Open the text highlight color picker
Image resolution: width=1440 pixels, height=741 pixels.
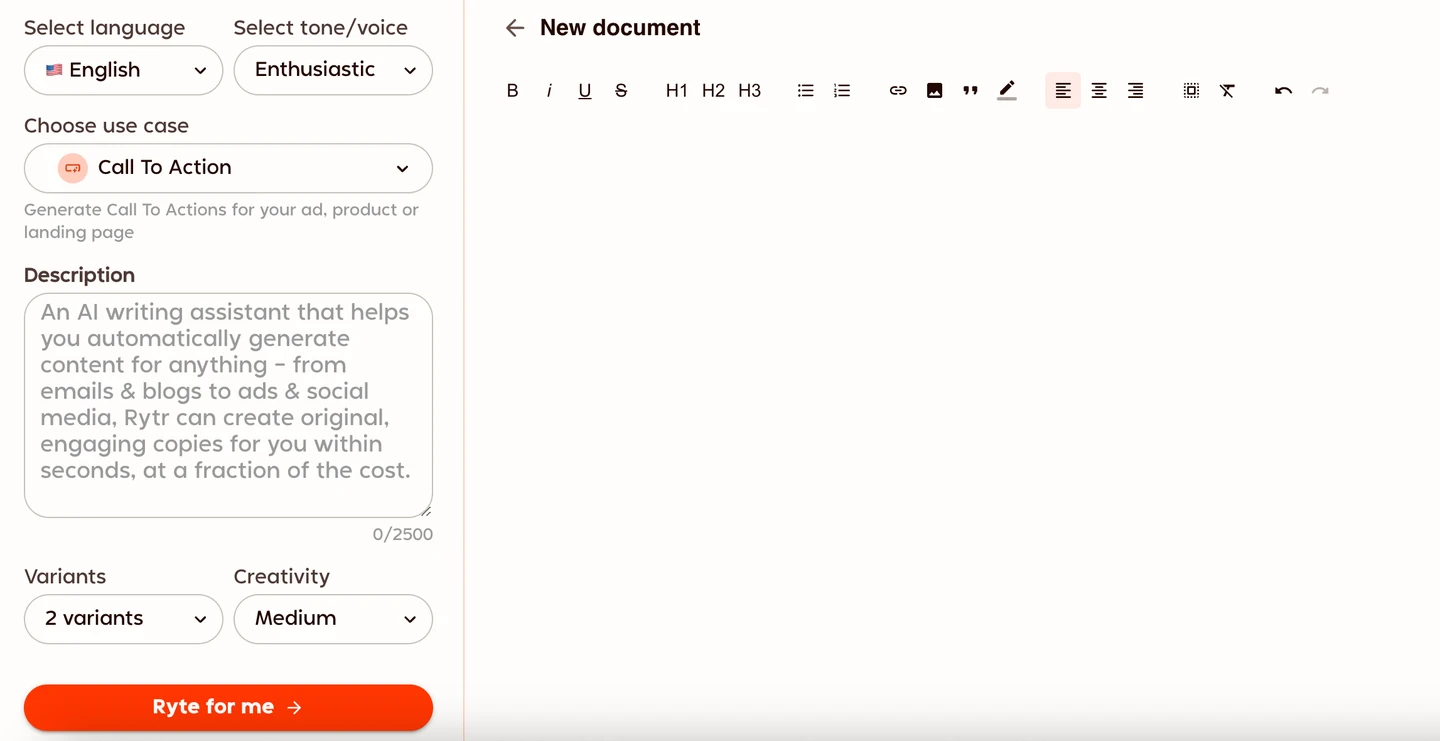point(1007,91)
